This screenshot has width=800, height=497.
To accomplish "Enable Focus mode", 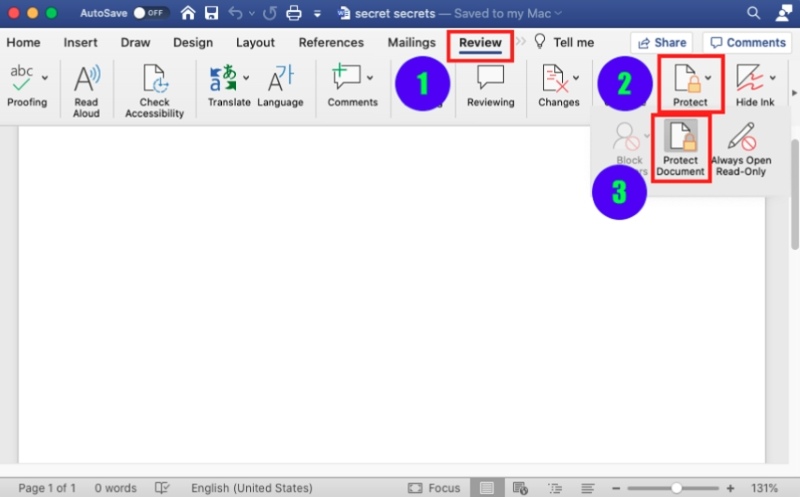I will click(x=434, y=488).
